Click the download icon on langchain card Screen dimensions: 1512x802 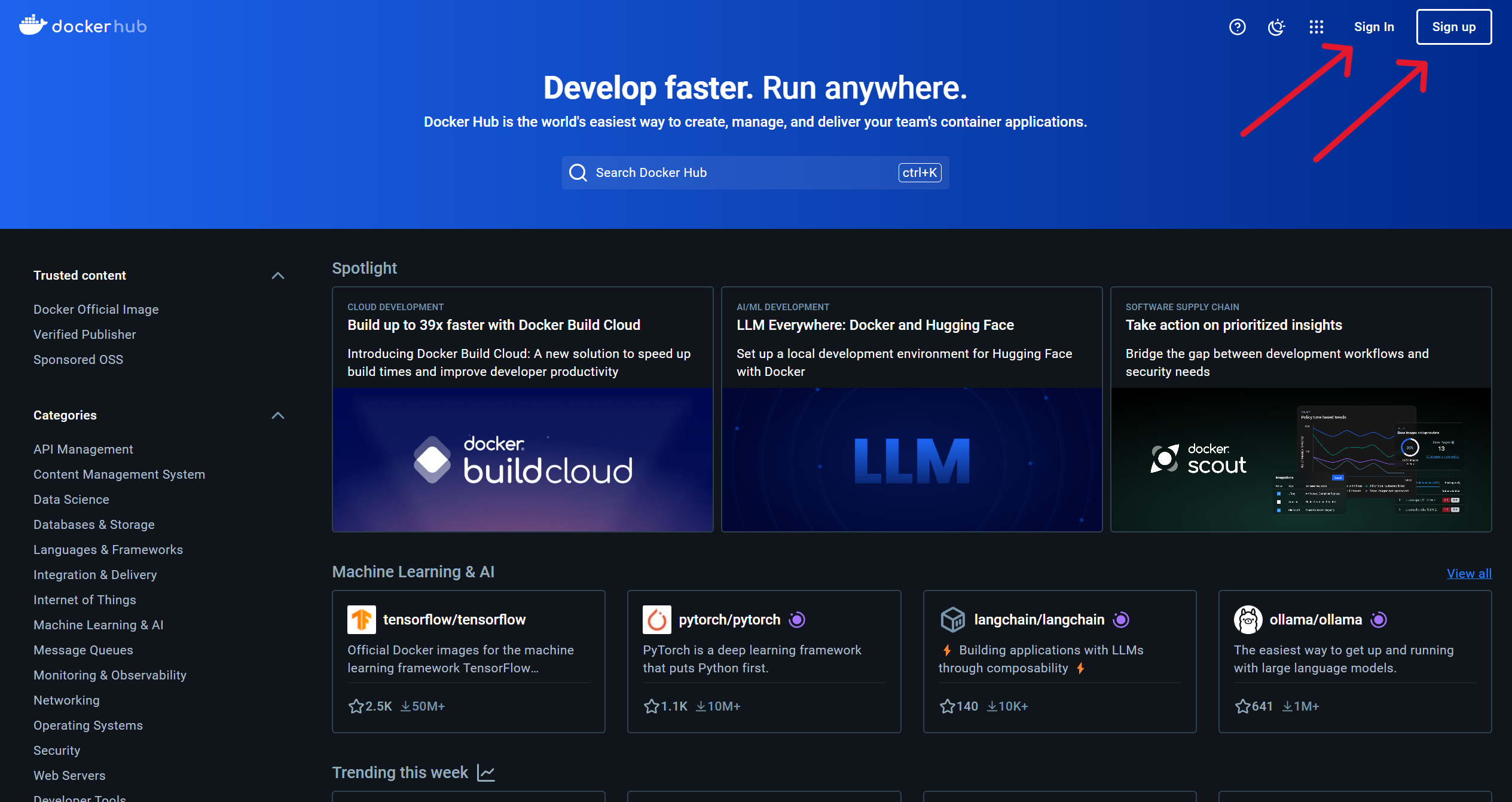point(992,706)
